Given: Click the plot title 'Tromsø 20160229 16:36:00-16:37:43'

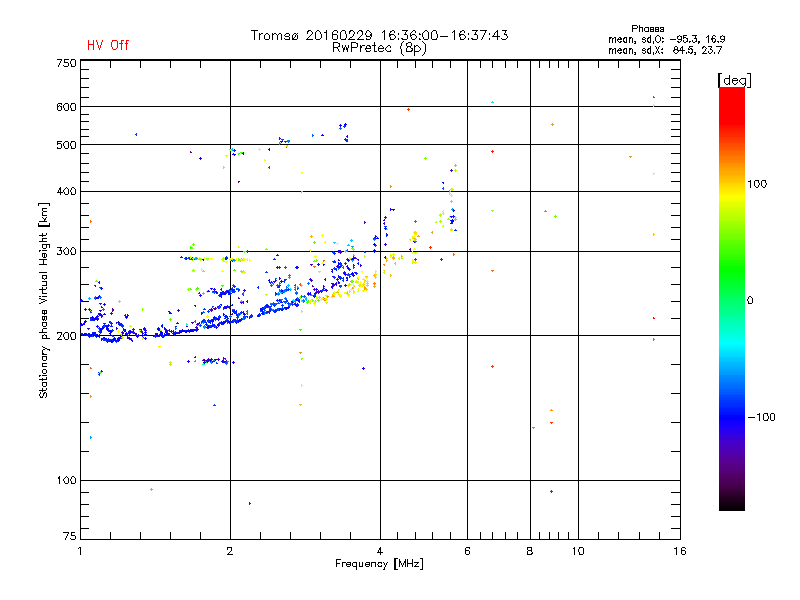Looking at the screenshot, I should (379, 35).
